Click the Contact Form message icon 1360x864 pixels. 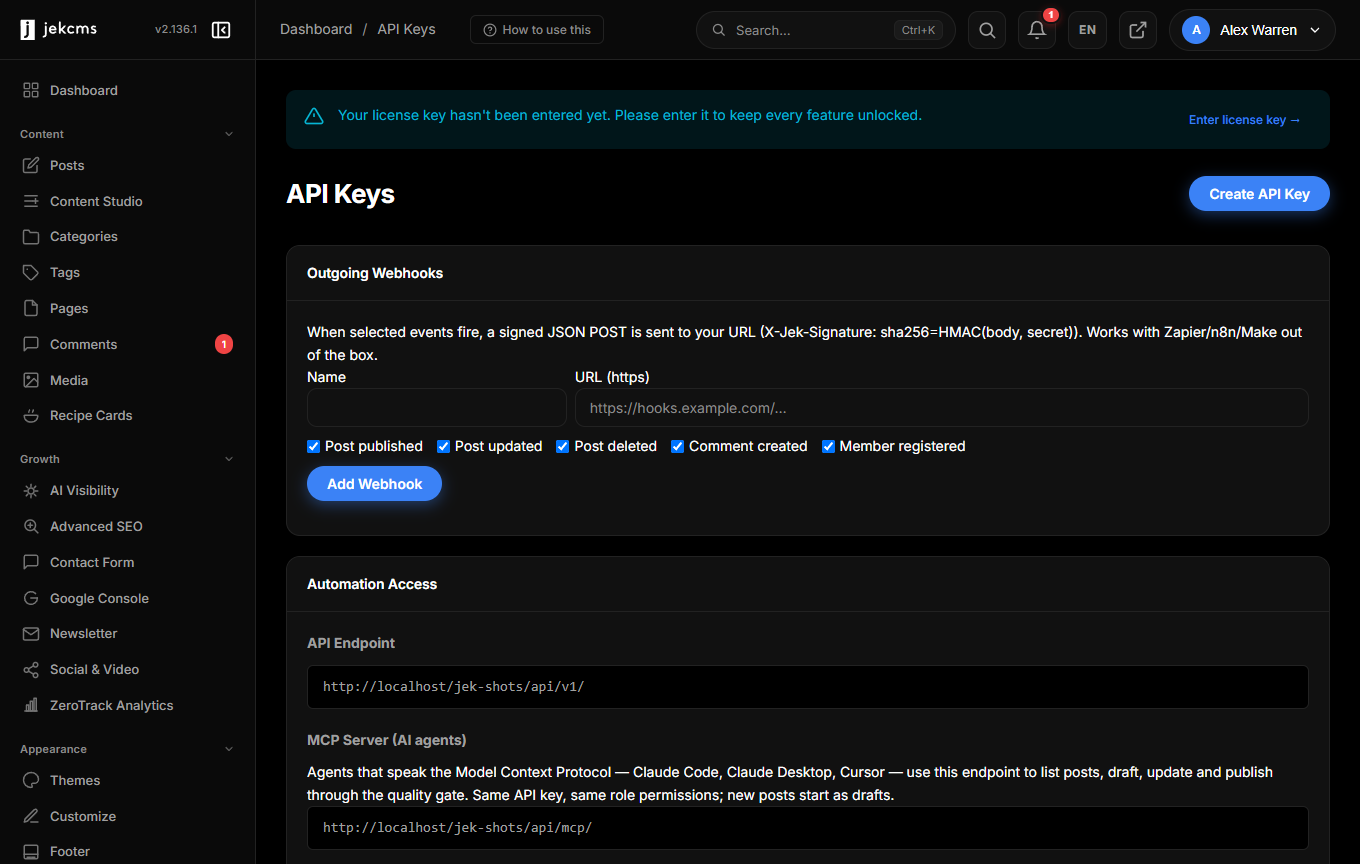click(x=31, y=562)
